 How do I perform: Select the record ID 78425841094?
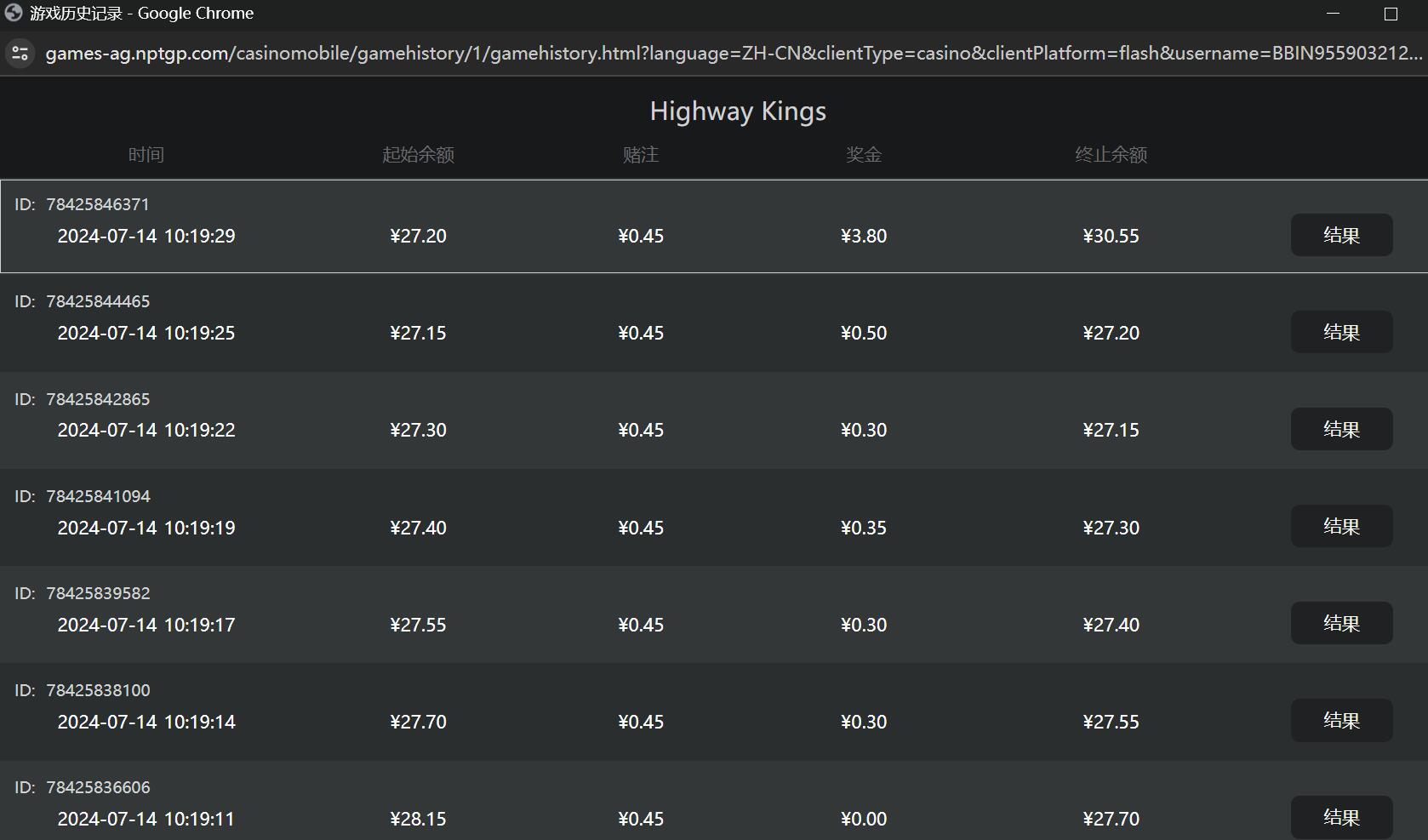(97, 496)
